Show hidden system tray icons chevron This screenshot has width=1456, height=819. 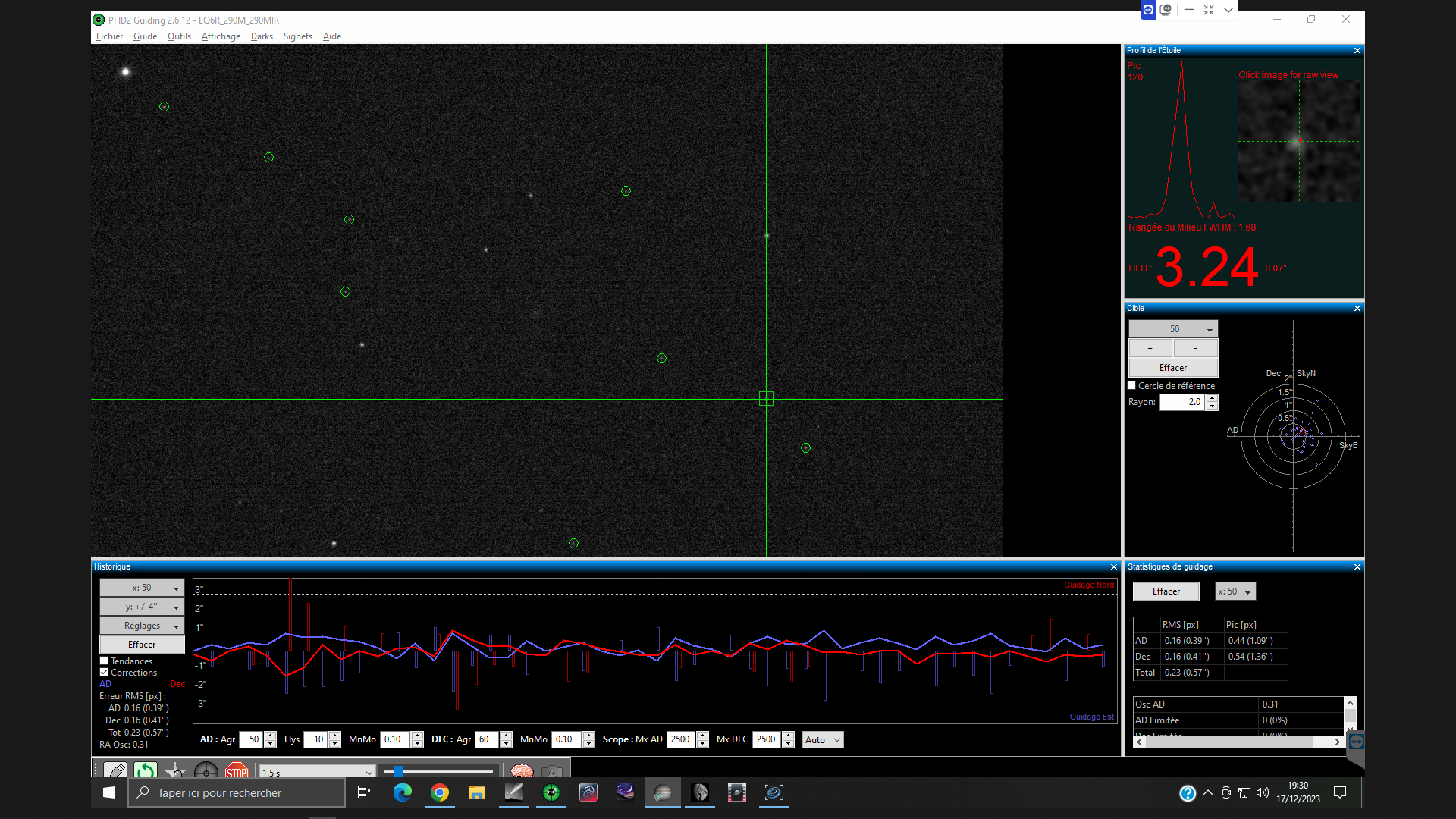click(x=1208, y=792)
